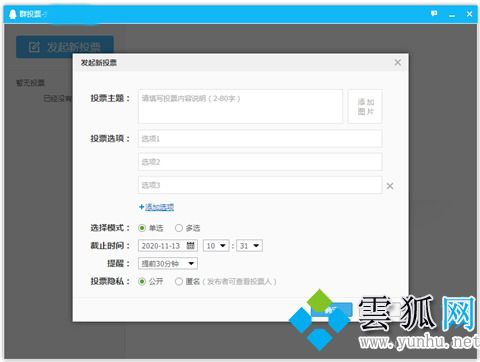Close the 发起新投票 dialog

[398, 62]
